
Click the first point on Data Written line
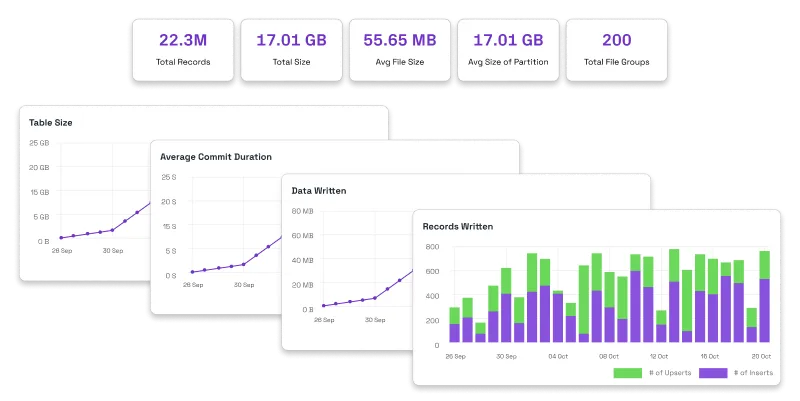[x=323, y=306]
